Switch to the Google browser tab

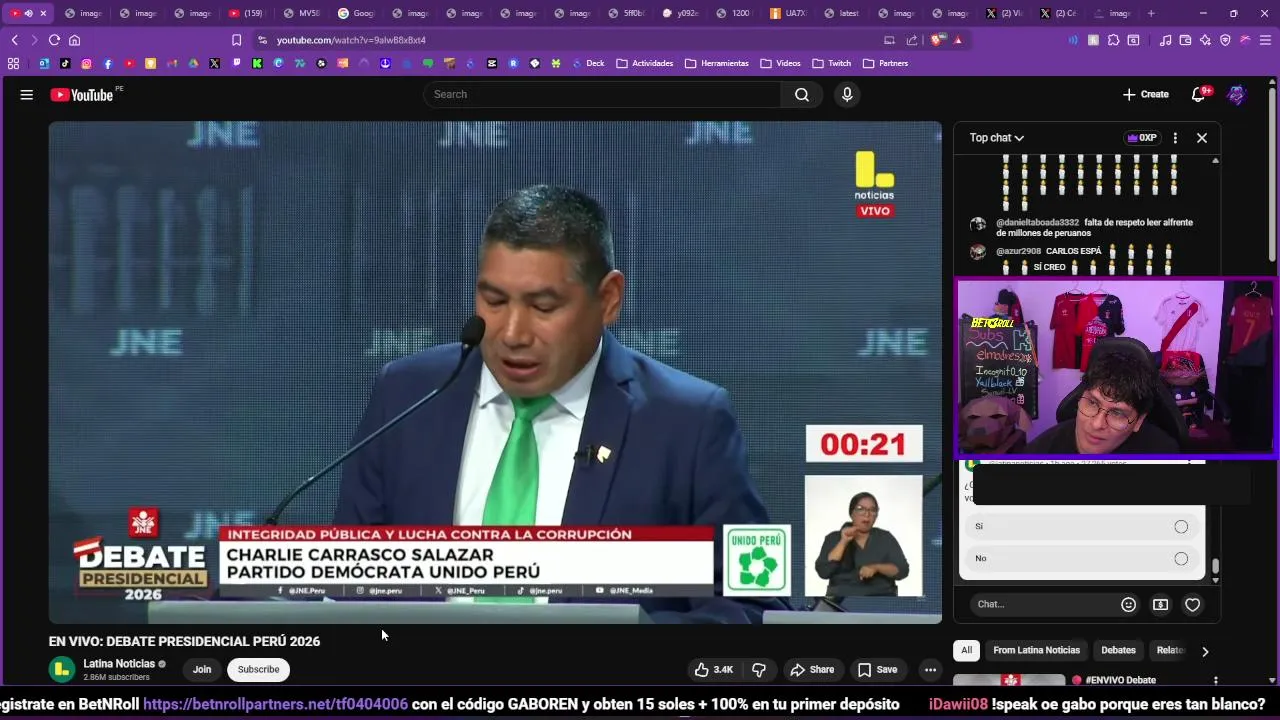[x=356, y=13]
